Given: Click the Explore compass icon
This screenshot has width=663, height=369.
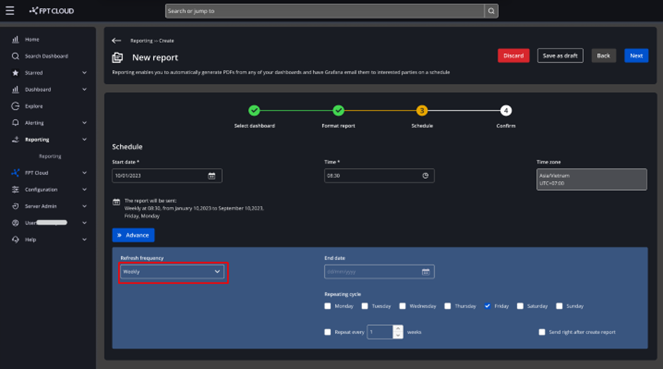Looking at the screenshot, I should pos(15,106).
